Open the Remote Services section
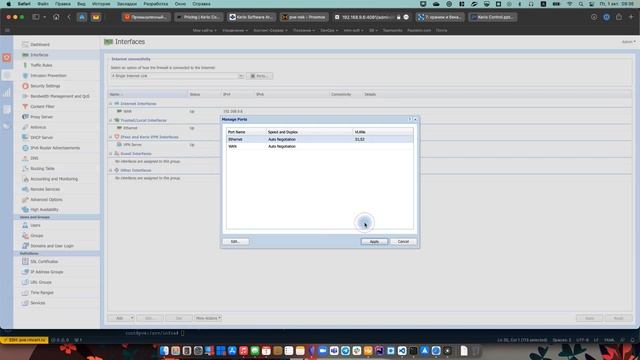Image resolution: width=640 pixels, height=360 pixels. coord(45,189)
